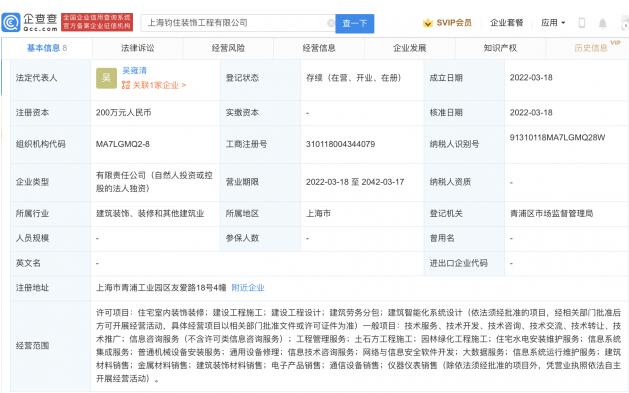Image resolution: width=629 pixels, height=393 pixels.
Task: Click the 注册地址 label cell
Action: [x=51, y=288]
